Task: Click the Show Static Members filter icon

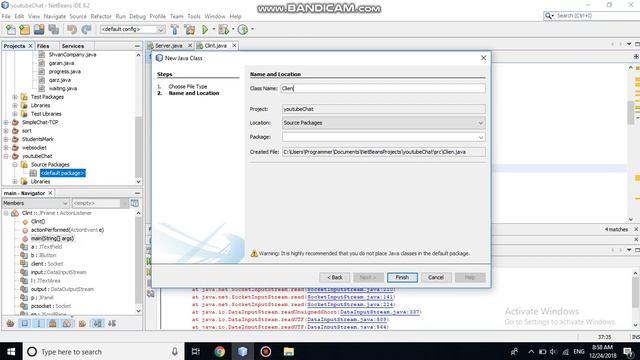Action: coord(39,323)
